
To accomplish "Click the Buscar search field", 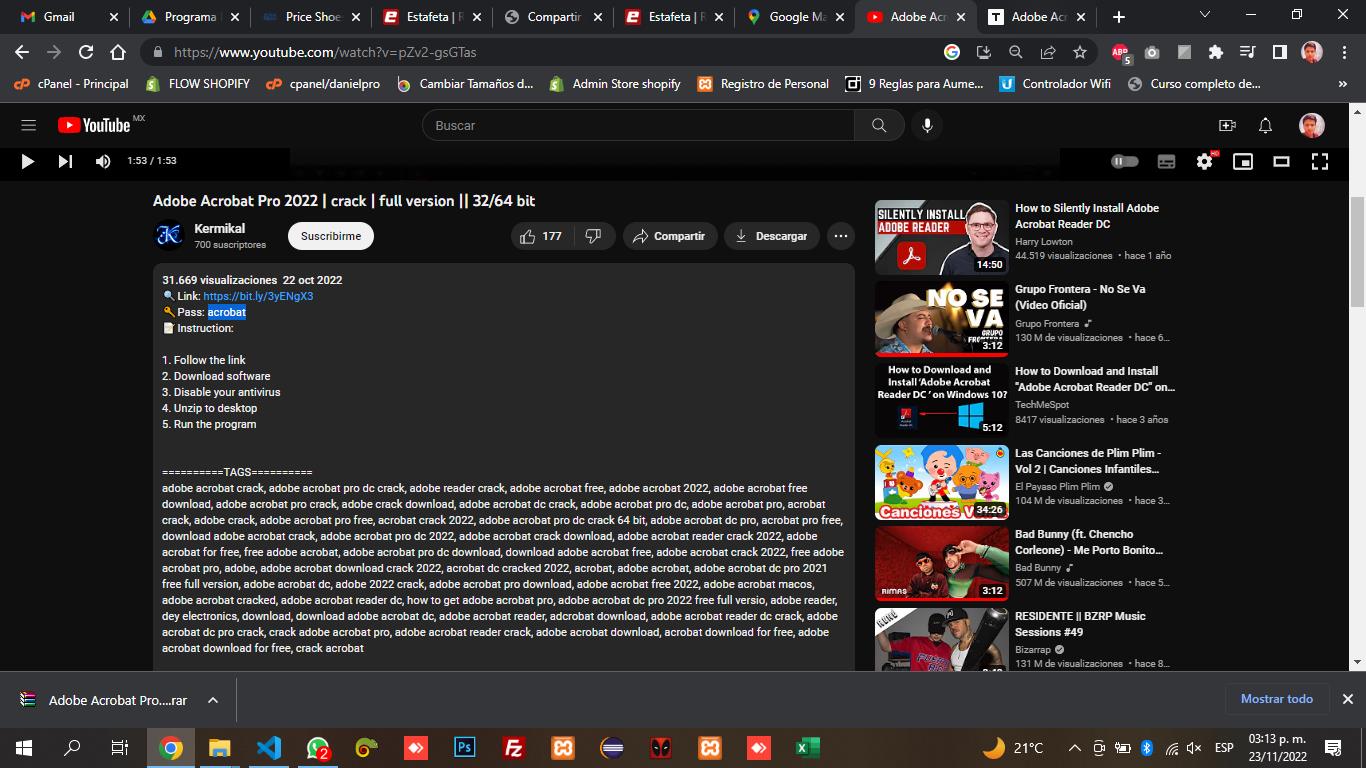I will [x=640, y=125].
